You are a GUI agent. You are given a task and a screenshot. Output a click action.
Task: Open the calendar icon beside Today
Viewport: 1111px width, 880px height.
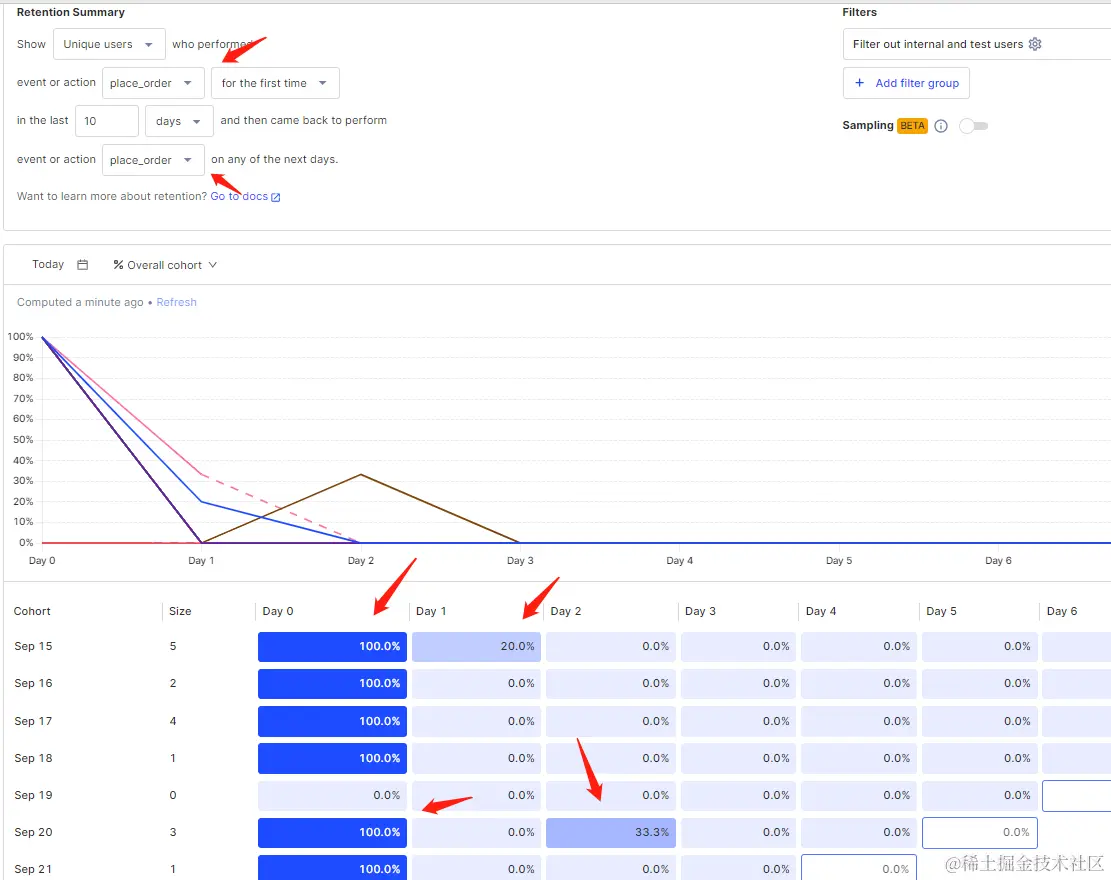click(83, 264)
